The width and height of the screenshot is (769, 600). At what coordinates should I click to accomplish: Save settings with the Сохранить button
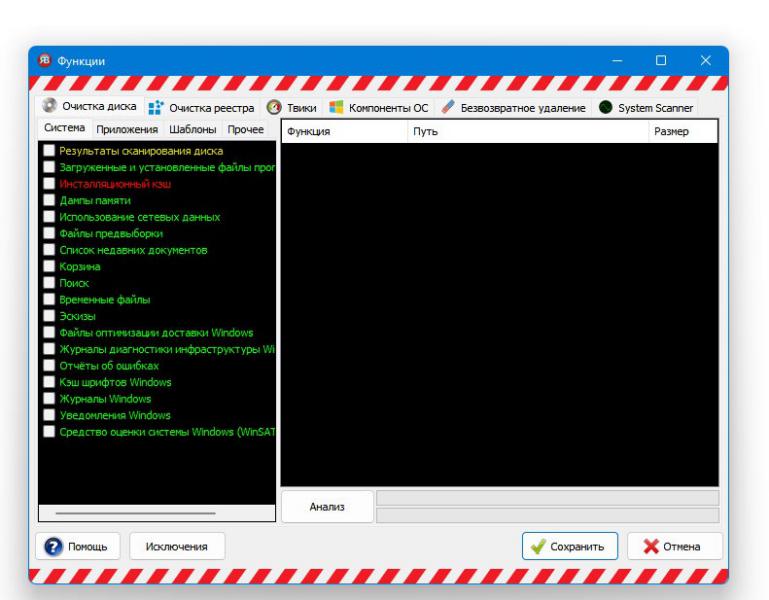pos(570,546)
